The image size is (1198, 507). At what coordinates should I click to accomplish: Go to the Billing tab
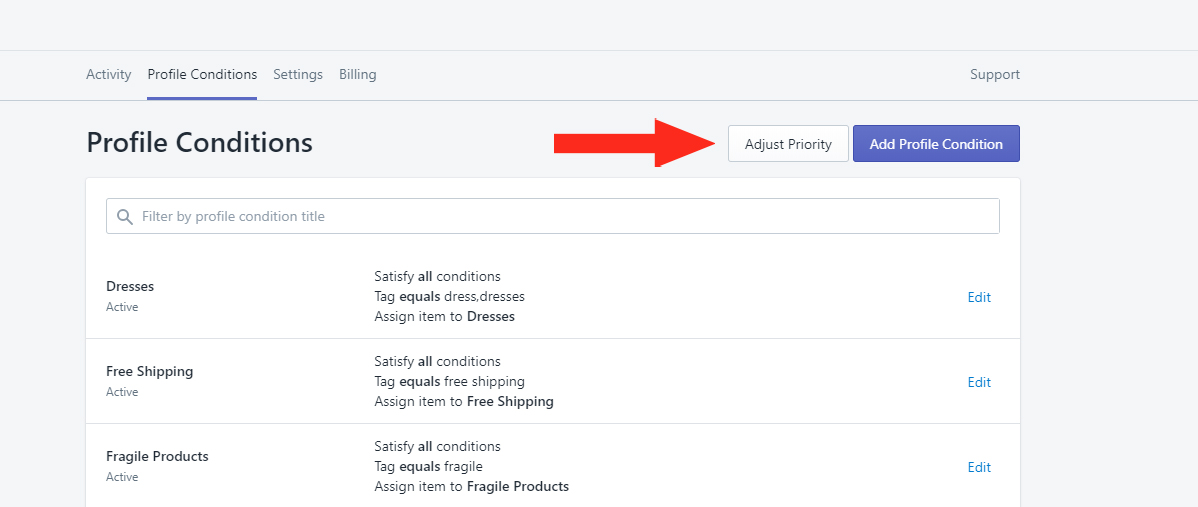click(x=358, y=75)
